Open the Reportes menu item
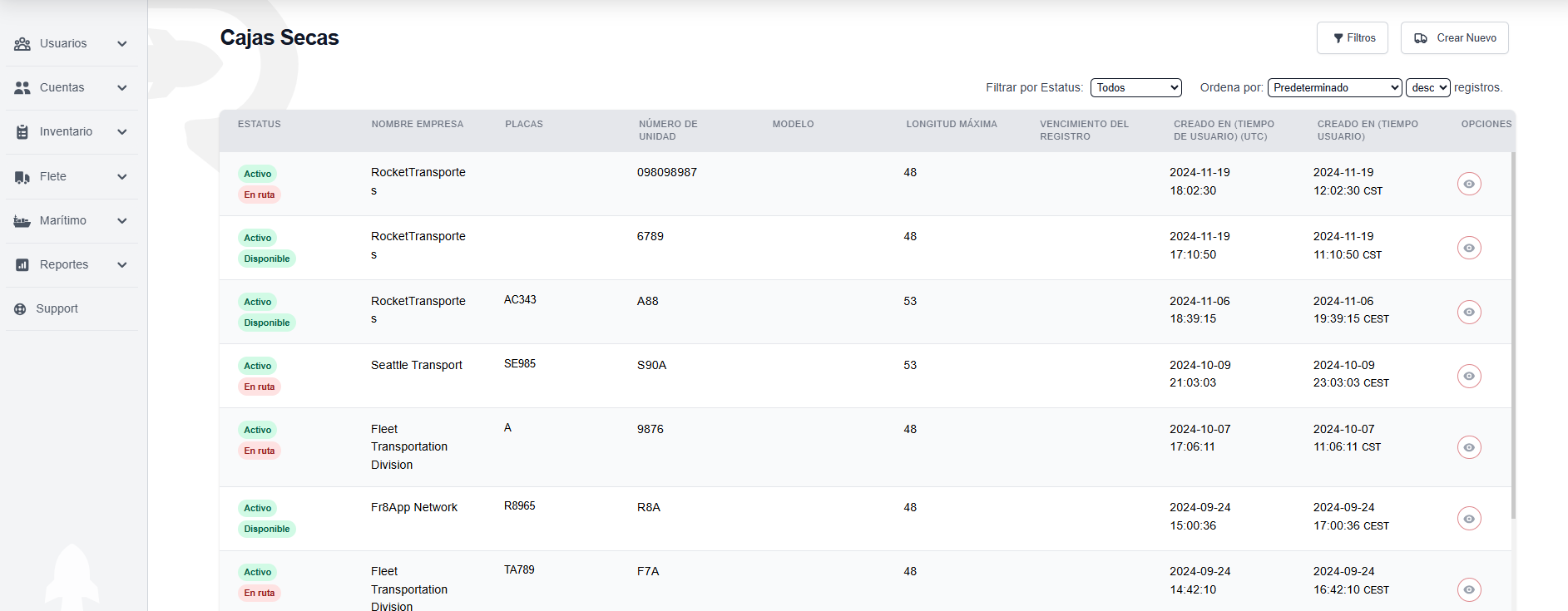The height and width of the screenshot is (611, 1568). (64, 265)
